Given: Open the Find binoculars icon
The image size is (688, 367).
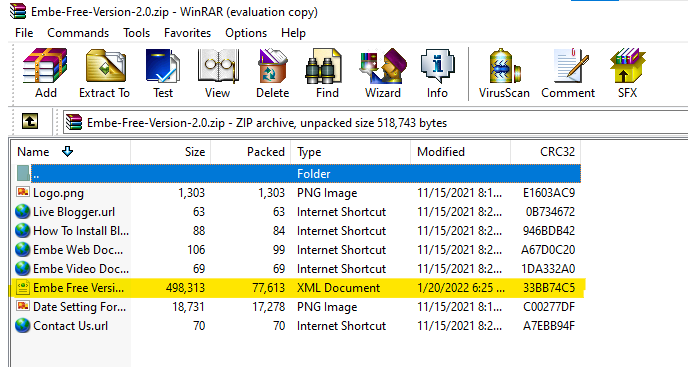Looking at the screenshot, I should [323, 66].
